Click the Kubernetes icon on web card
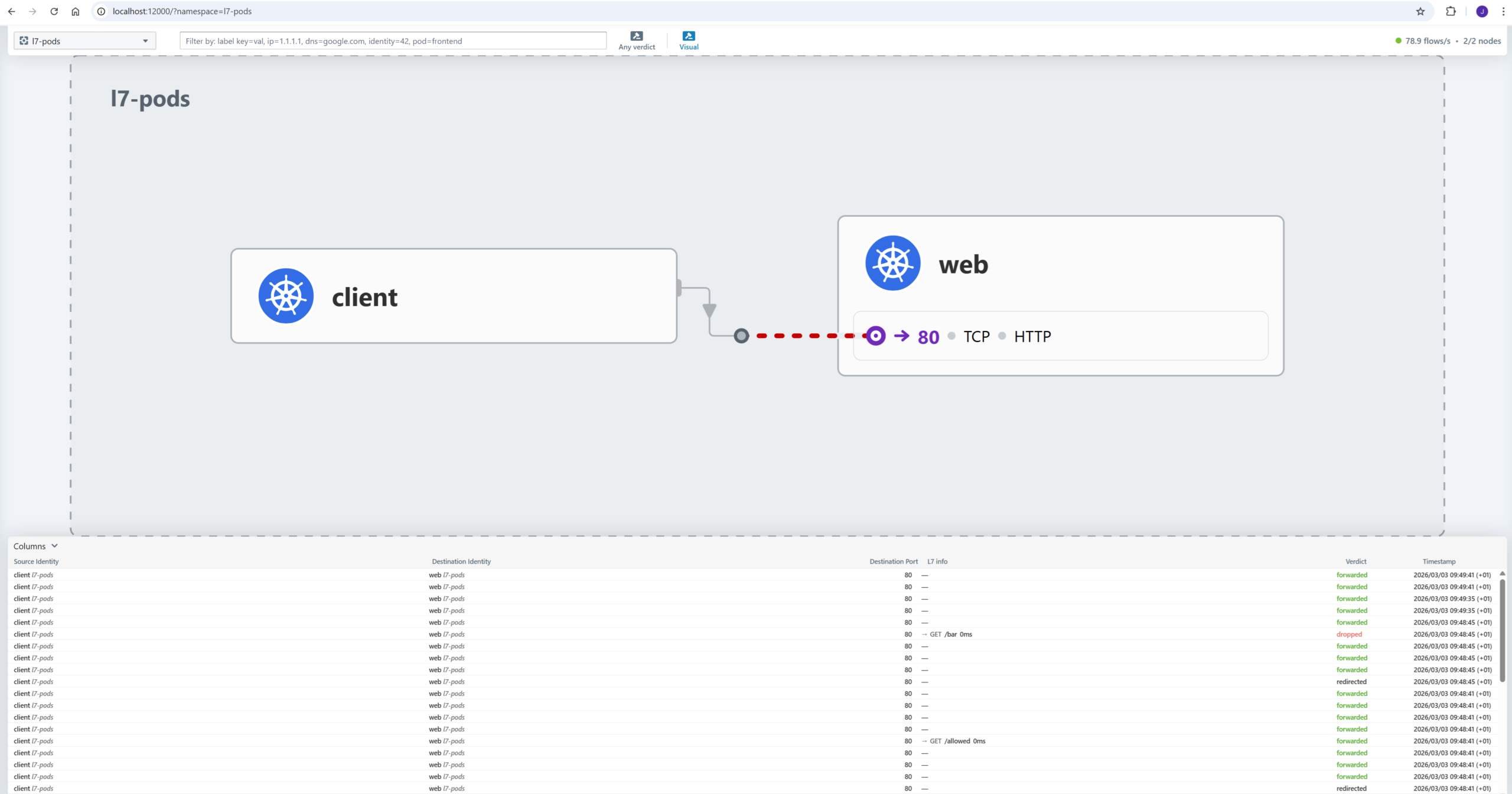 [x=892, y=263]
